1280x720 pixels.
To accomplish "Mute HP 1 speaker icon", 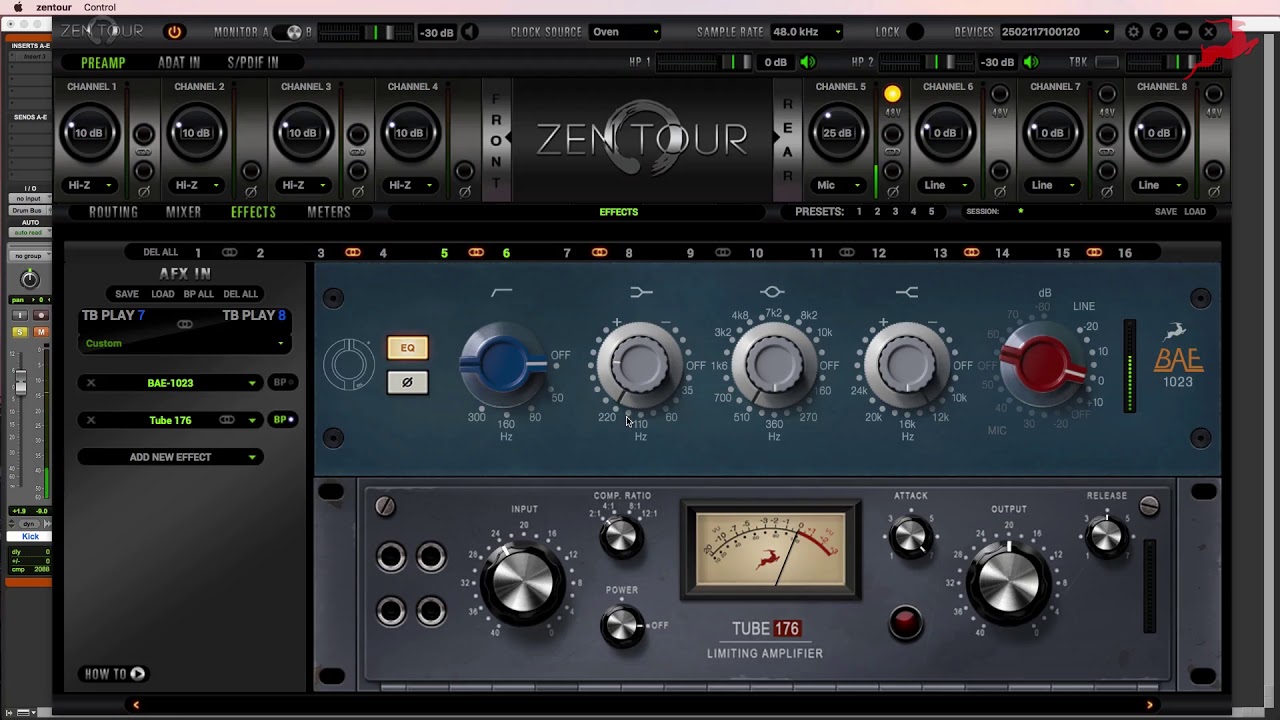I will pyautogui.click(x=808, y=62).
